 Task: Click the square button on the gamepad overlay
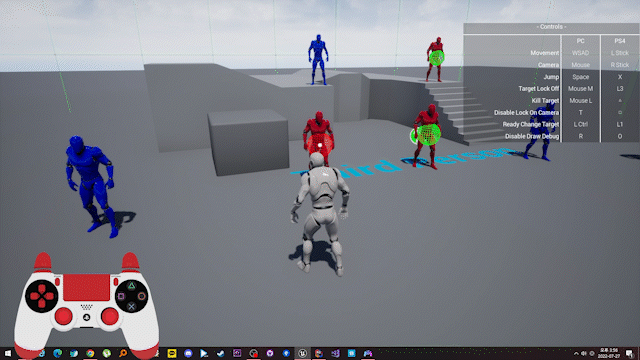121,296
